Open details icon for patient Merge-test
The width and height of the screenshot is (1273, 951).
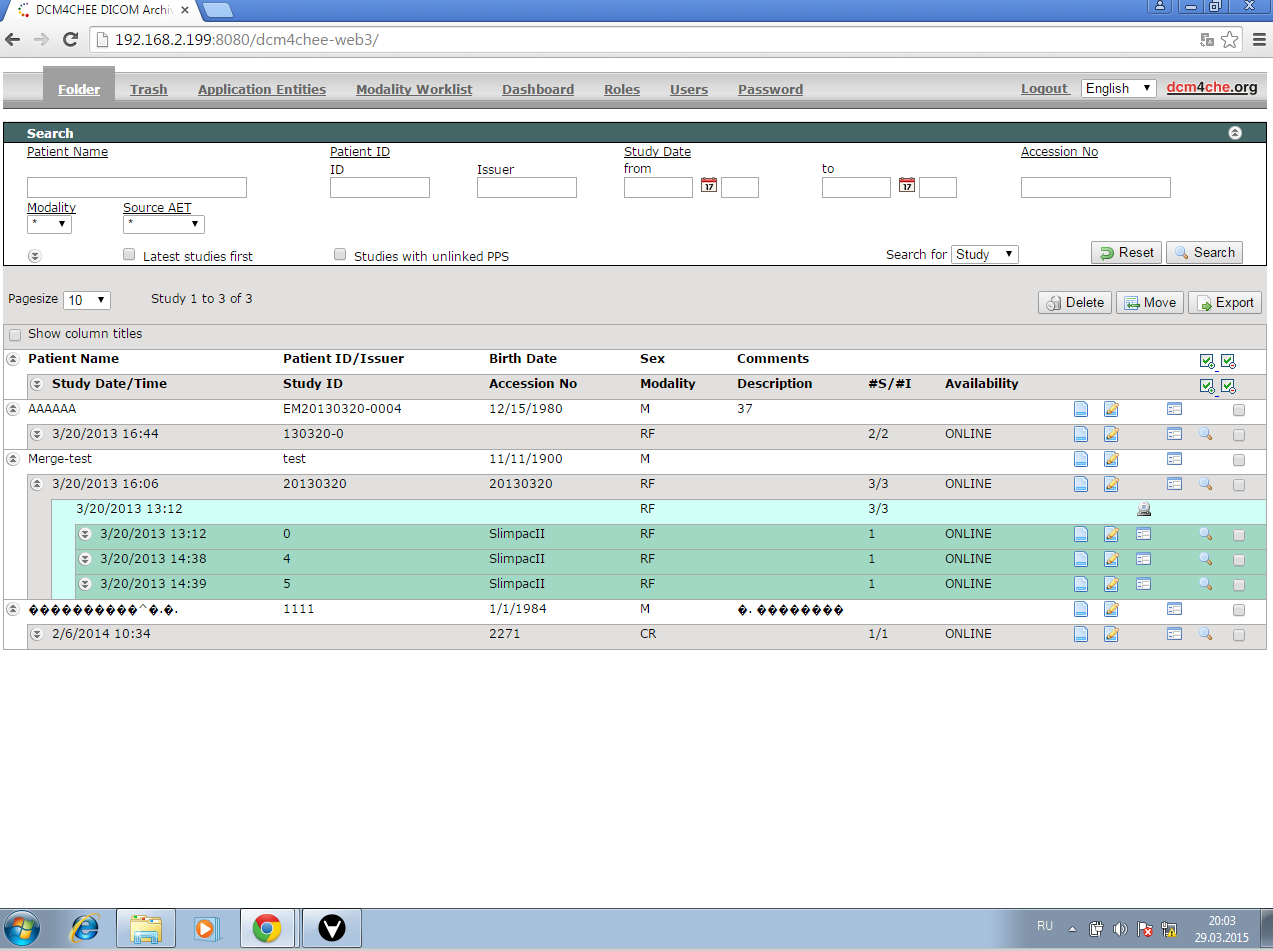(1080, 459)
